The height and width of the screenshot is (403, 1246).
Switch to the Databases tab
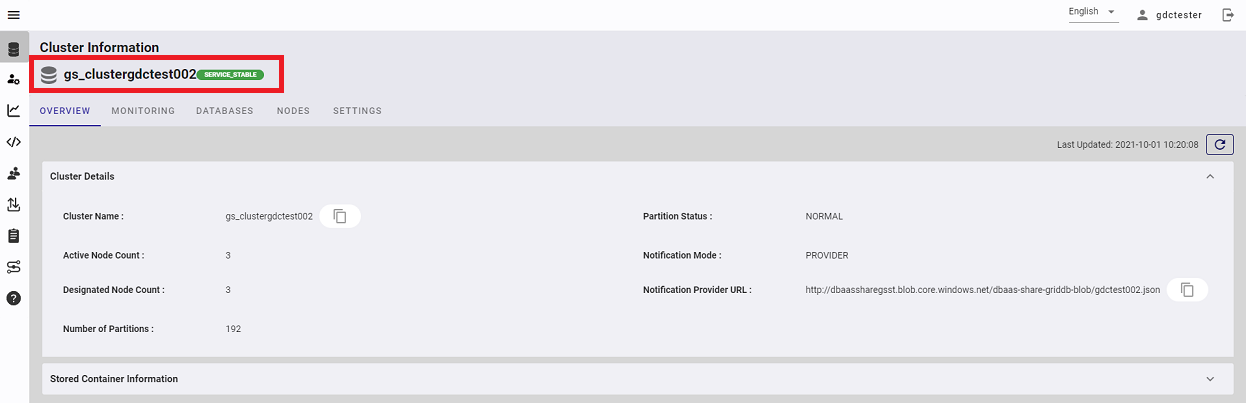pos(225,111)
